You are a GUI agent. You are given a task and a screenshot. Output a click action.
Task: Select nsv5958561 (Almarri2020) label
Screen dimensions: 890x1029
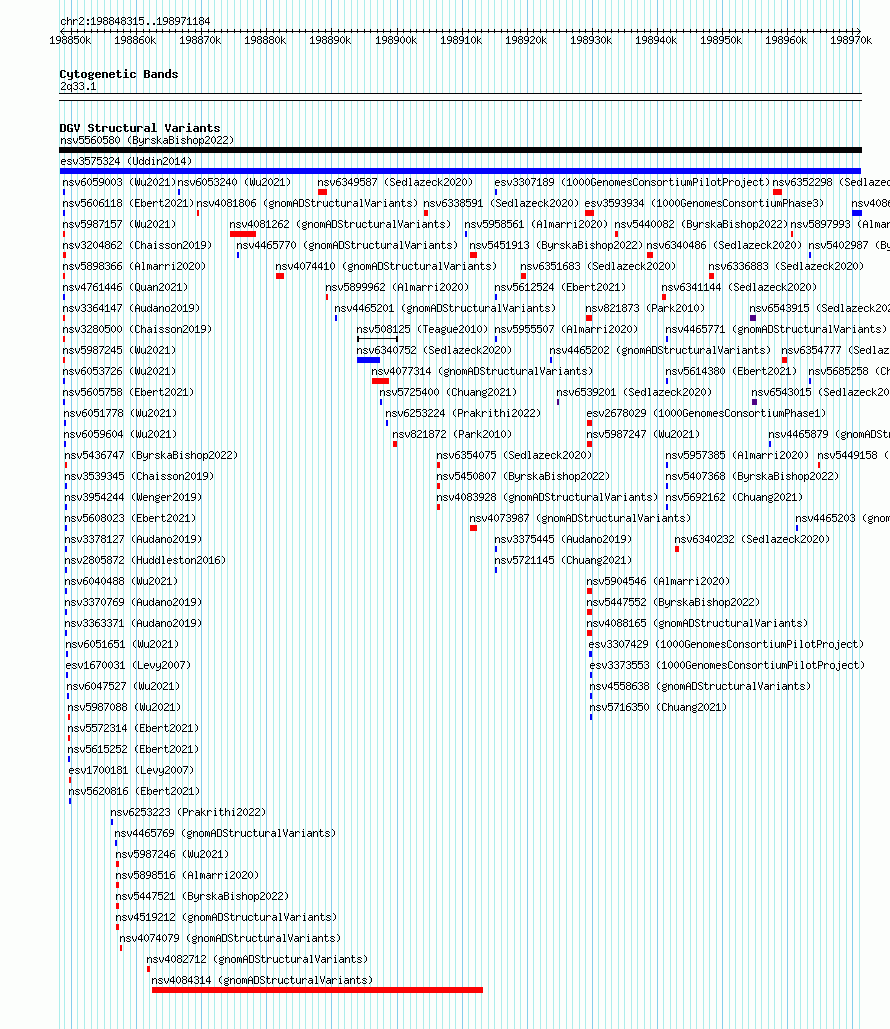536,224
